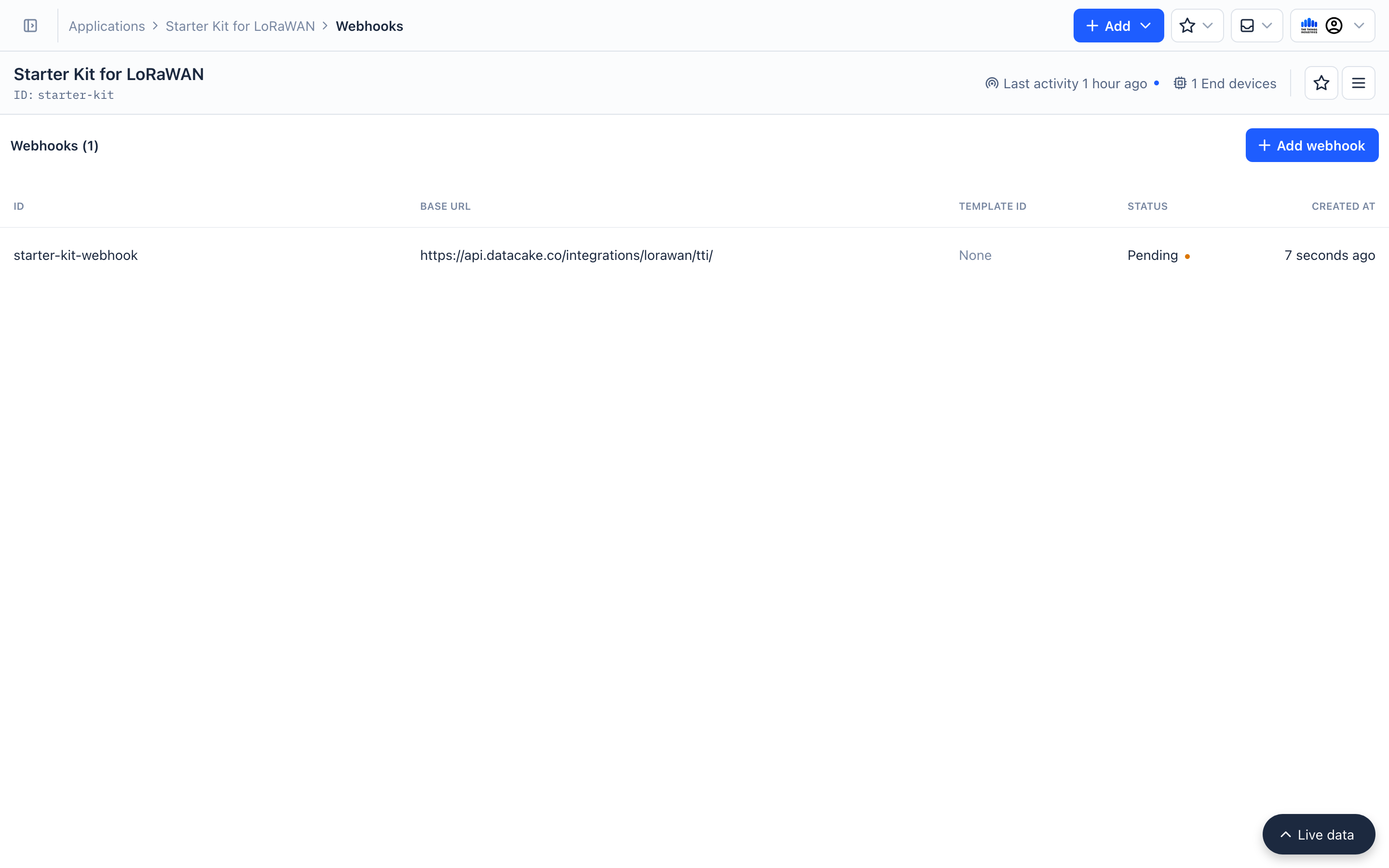Expand the notifications dropdown chevron

[x=1267, y=25]
